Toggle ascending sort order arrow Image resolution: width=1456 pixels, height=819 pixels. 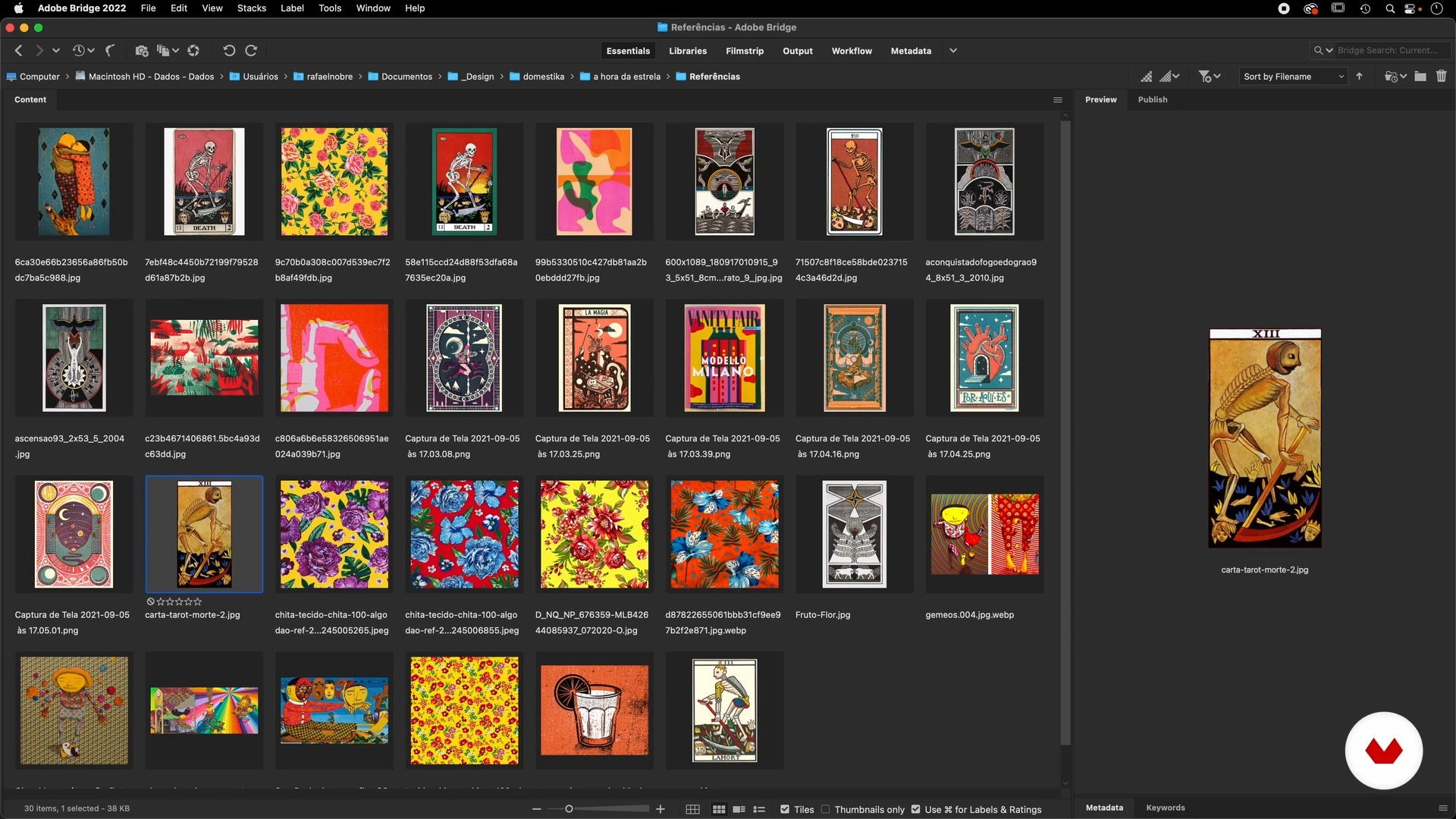1359,77
